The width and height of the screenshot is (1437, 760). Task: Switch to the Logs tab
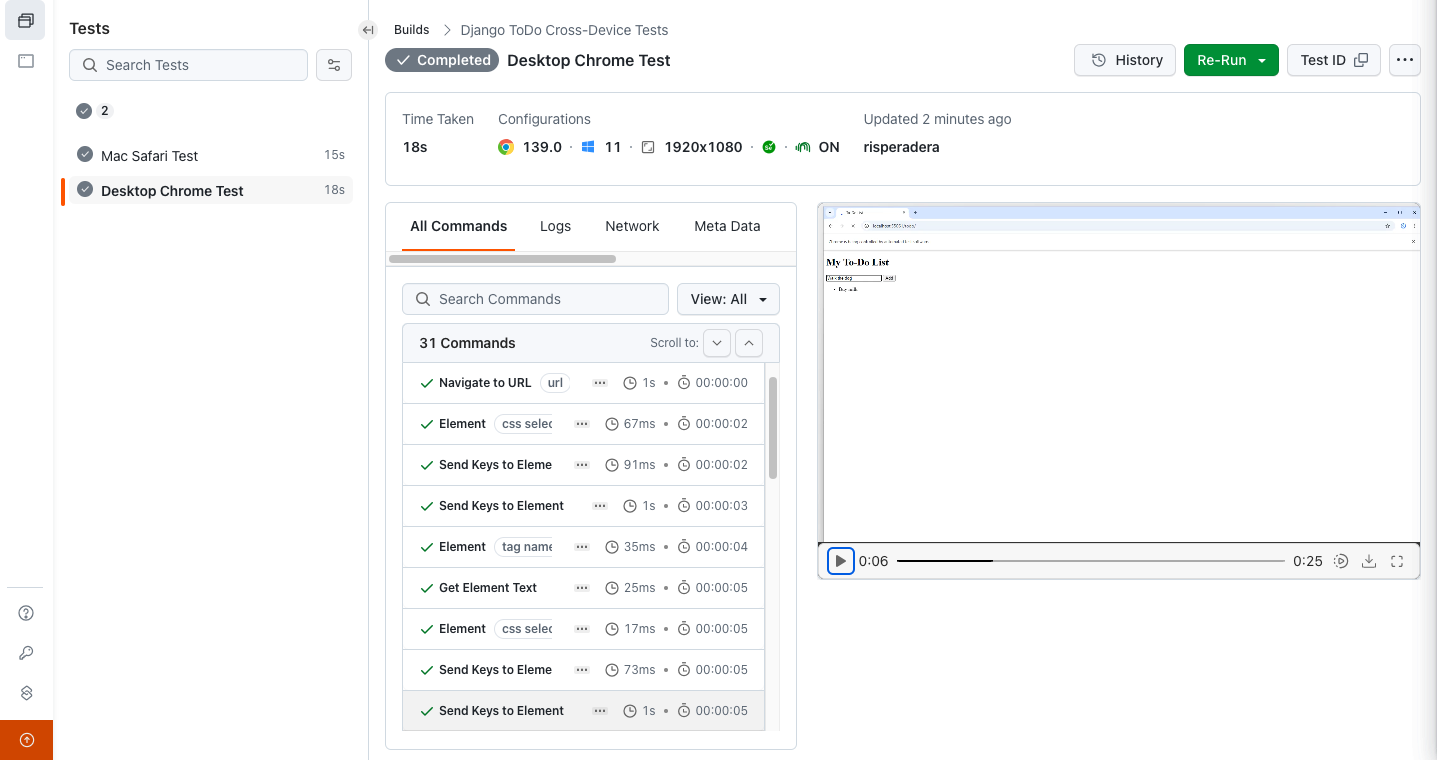(x=555, y=226)
